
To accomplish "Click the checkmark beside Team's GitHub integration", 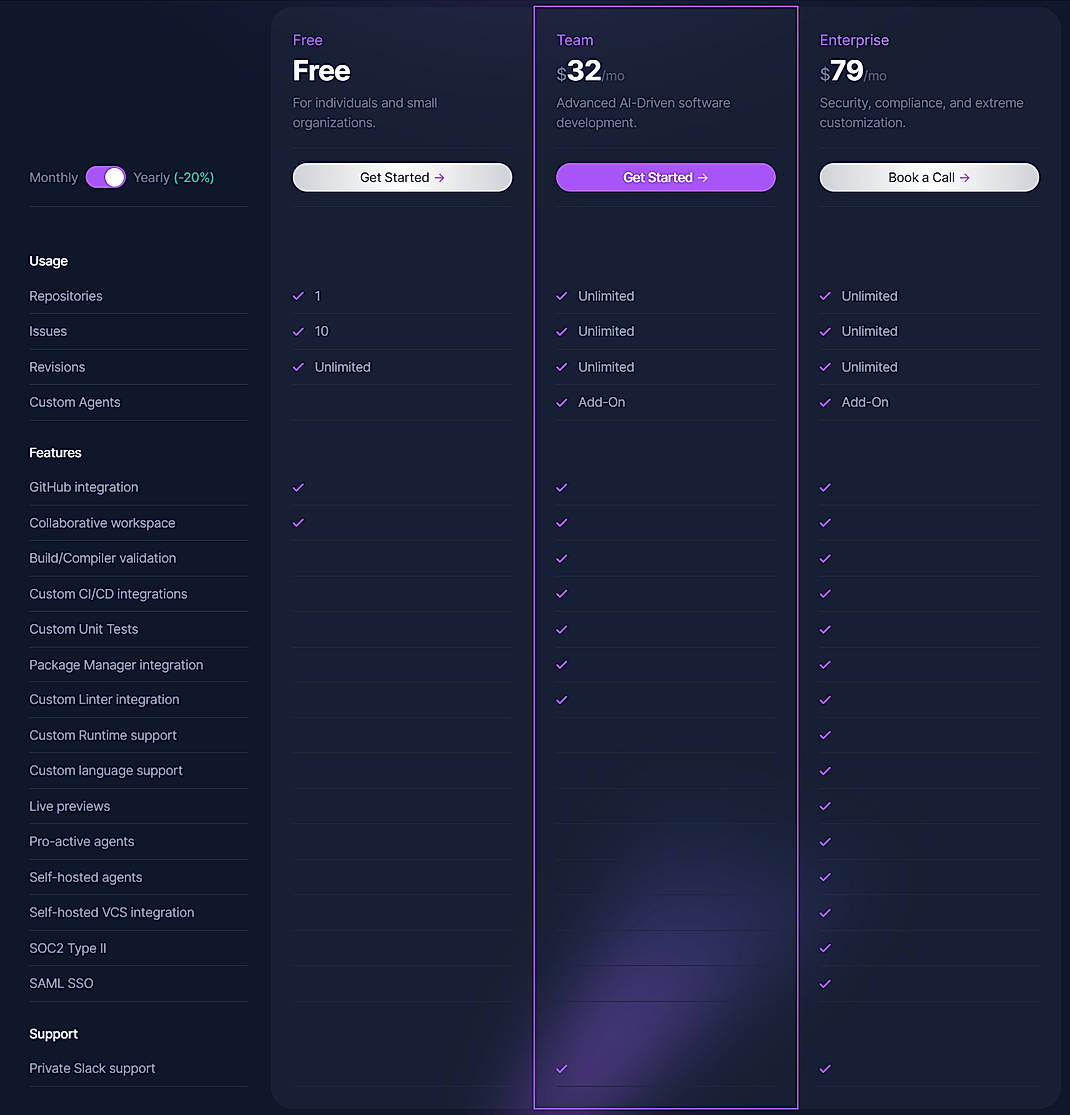I will (561, 487).
